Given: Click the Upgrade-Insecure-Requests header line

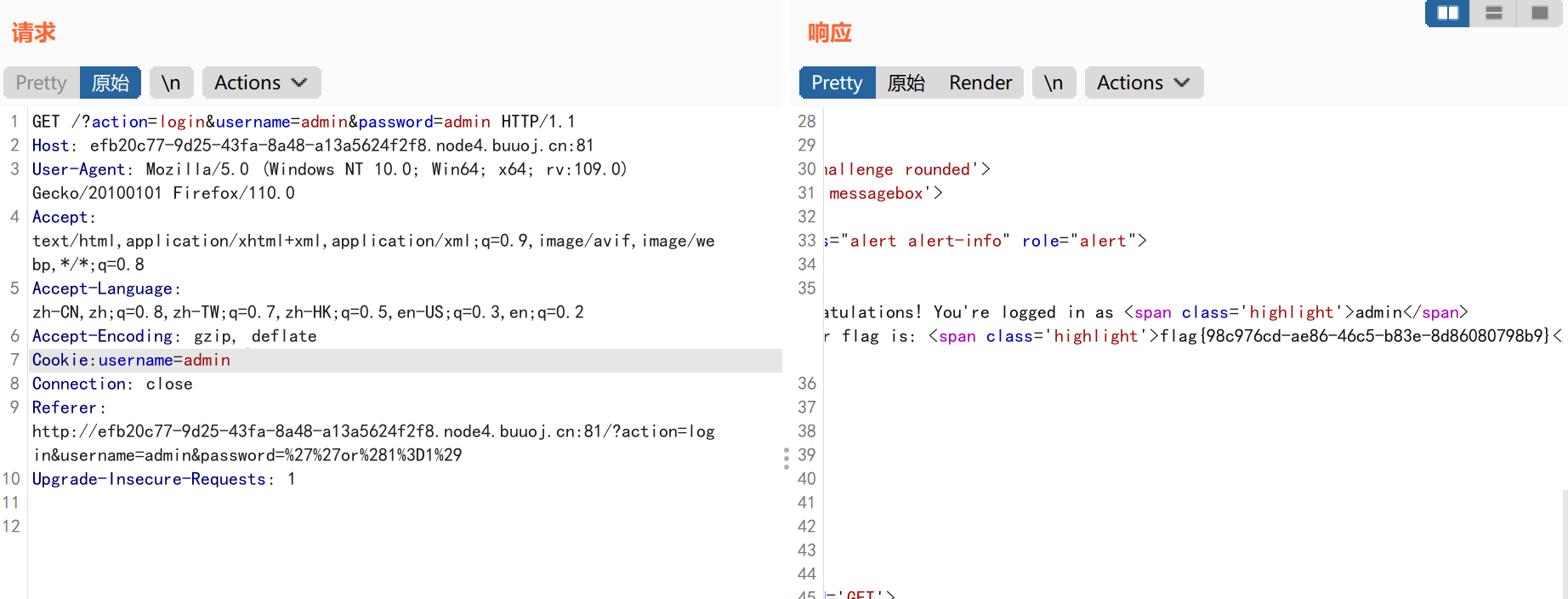Looking at the screenshot, I should [164, 479].
